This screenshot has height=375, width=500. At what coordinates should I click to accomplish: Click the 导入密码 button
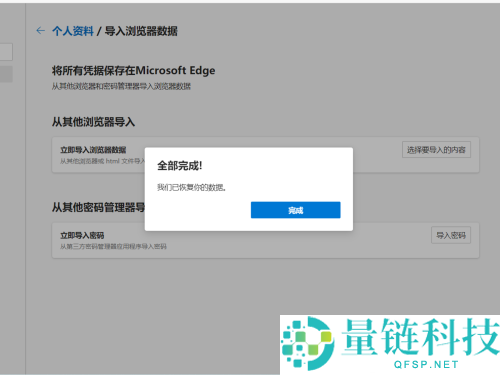451,235
